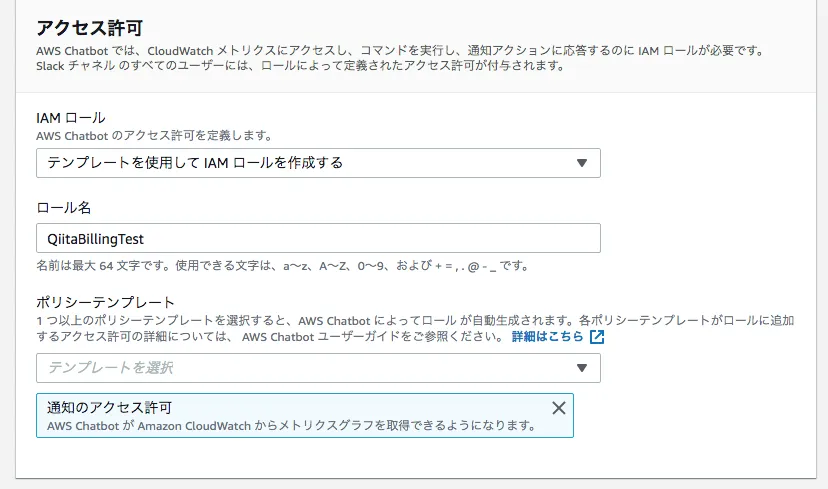
Task: Click the external link icon beside 詳細はこちら
Action: (x=597, y=337)
